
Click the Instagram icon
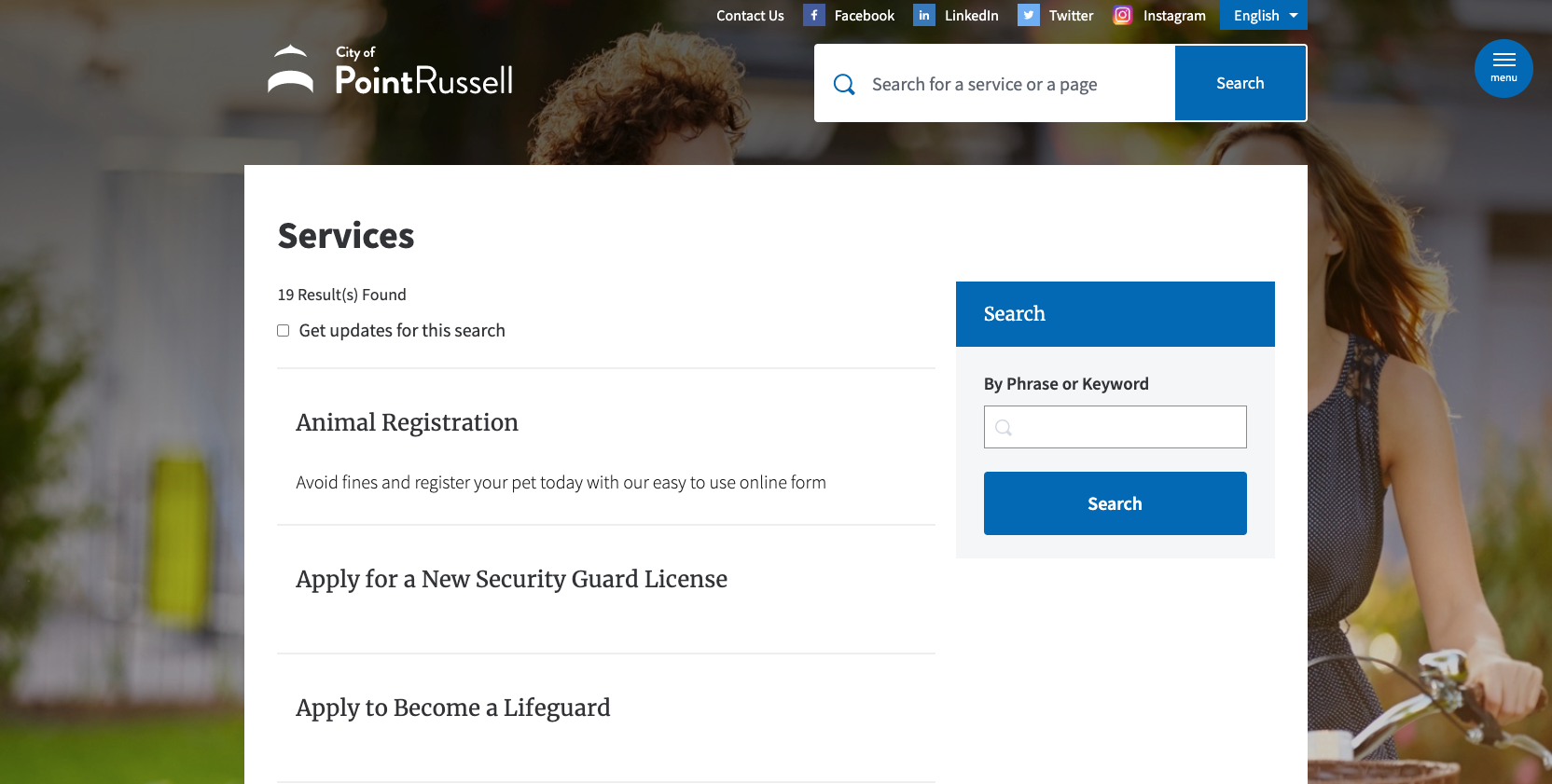1122,15
